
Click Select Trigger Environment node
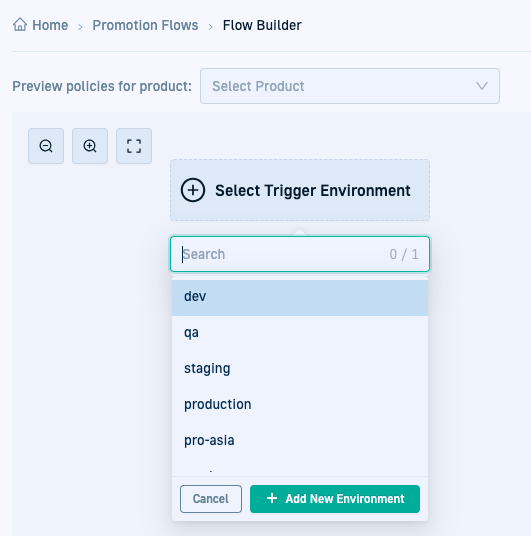pyautogui.click(x=300, y=190)
